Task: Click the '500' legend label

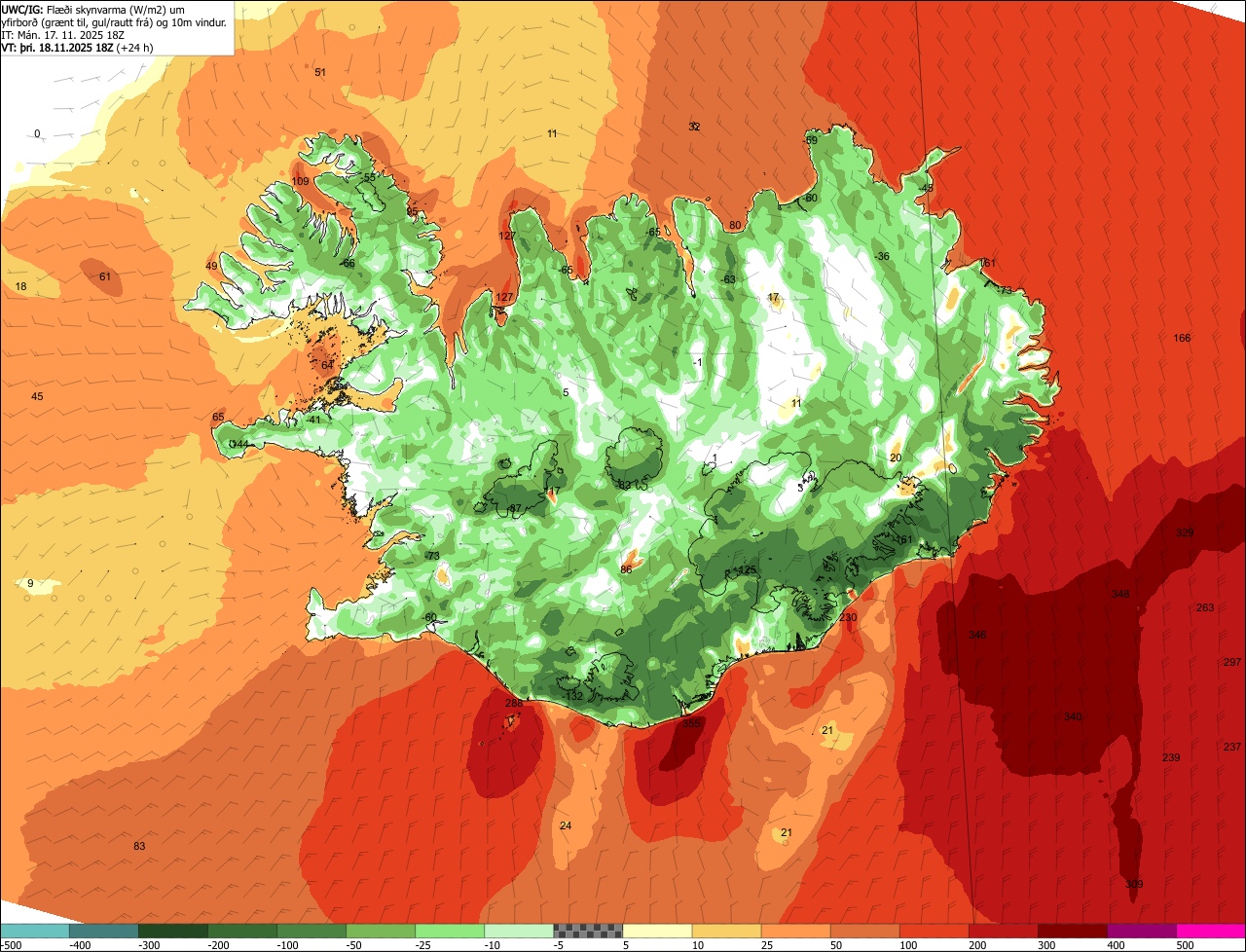Action: (1187, 944)
